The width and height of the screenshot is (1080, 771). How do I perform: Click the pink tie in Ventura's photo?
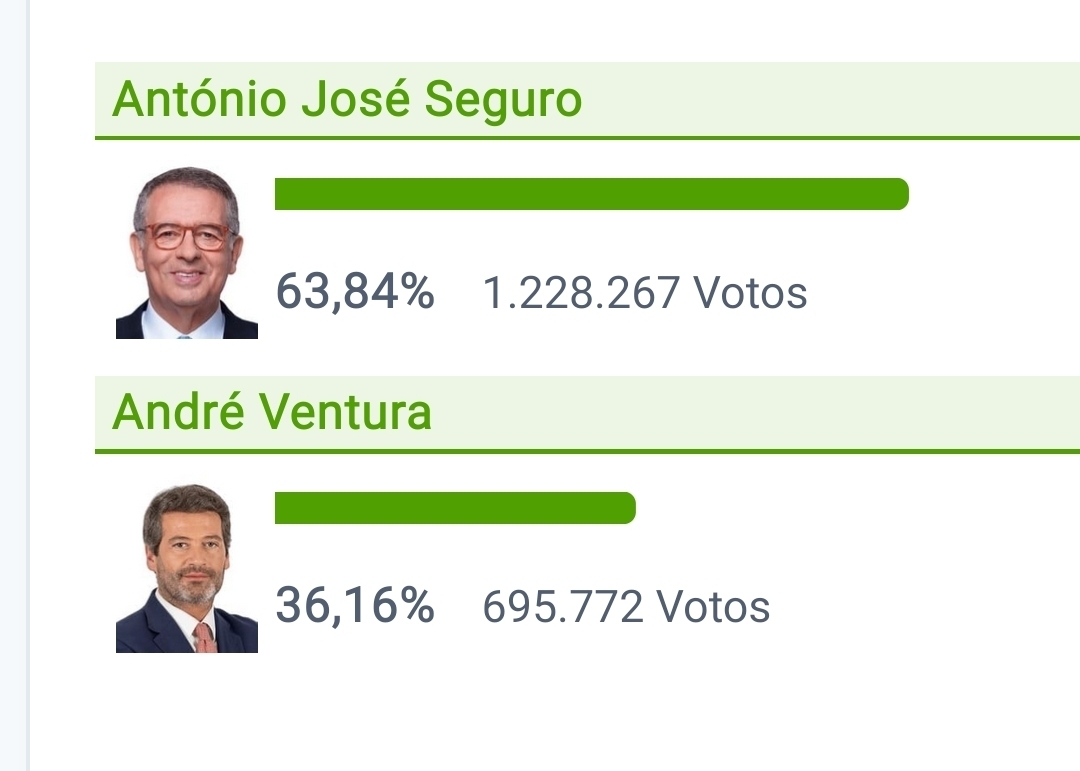[x=204, y=637]
